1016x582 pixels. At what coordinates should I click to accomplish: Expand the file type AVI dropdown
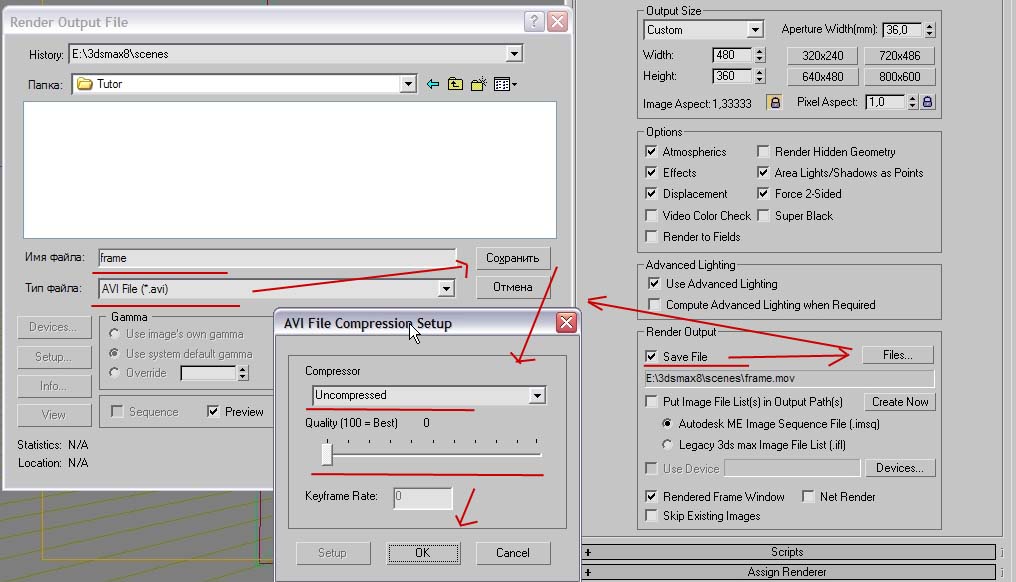[446, 289]
